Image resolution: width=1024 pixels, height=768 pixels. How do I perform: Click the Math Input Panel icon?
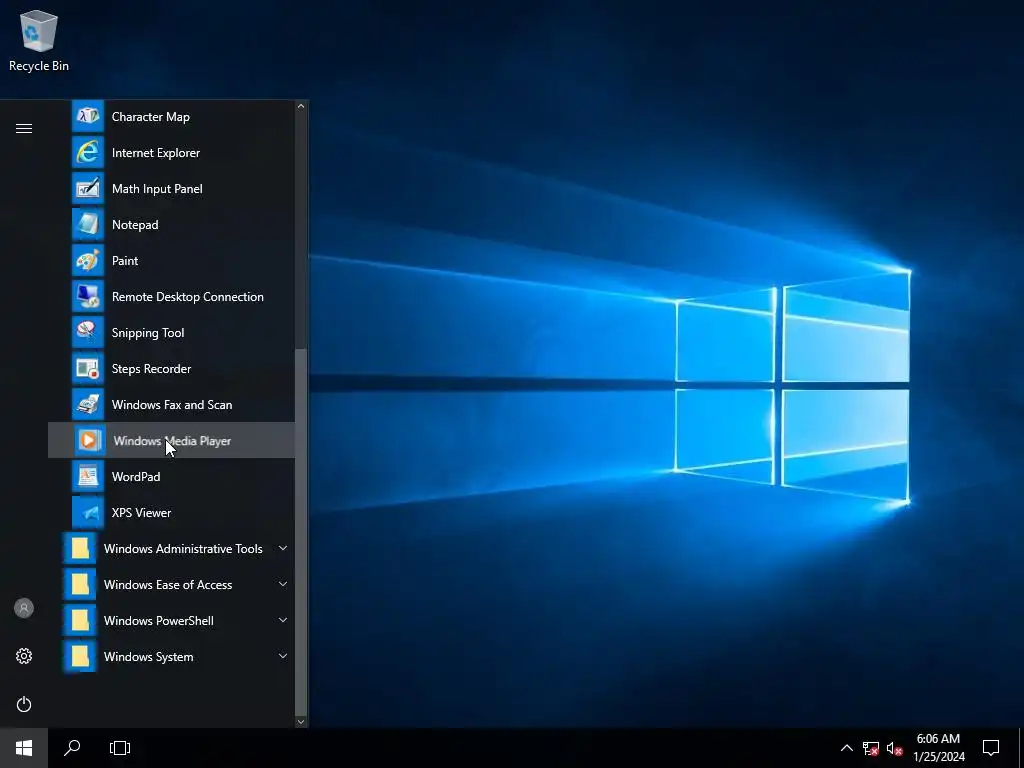pos(88,189)
